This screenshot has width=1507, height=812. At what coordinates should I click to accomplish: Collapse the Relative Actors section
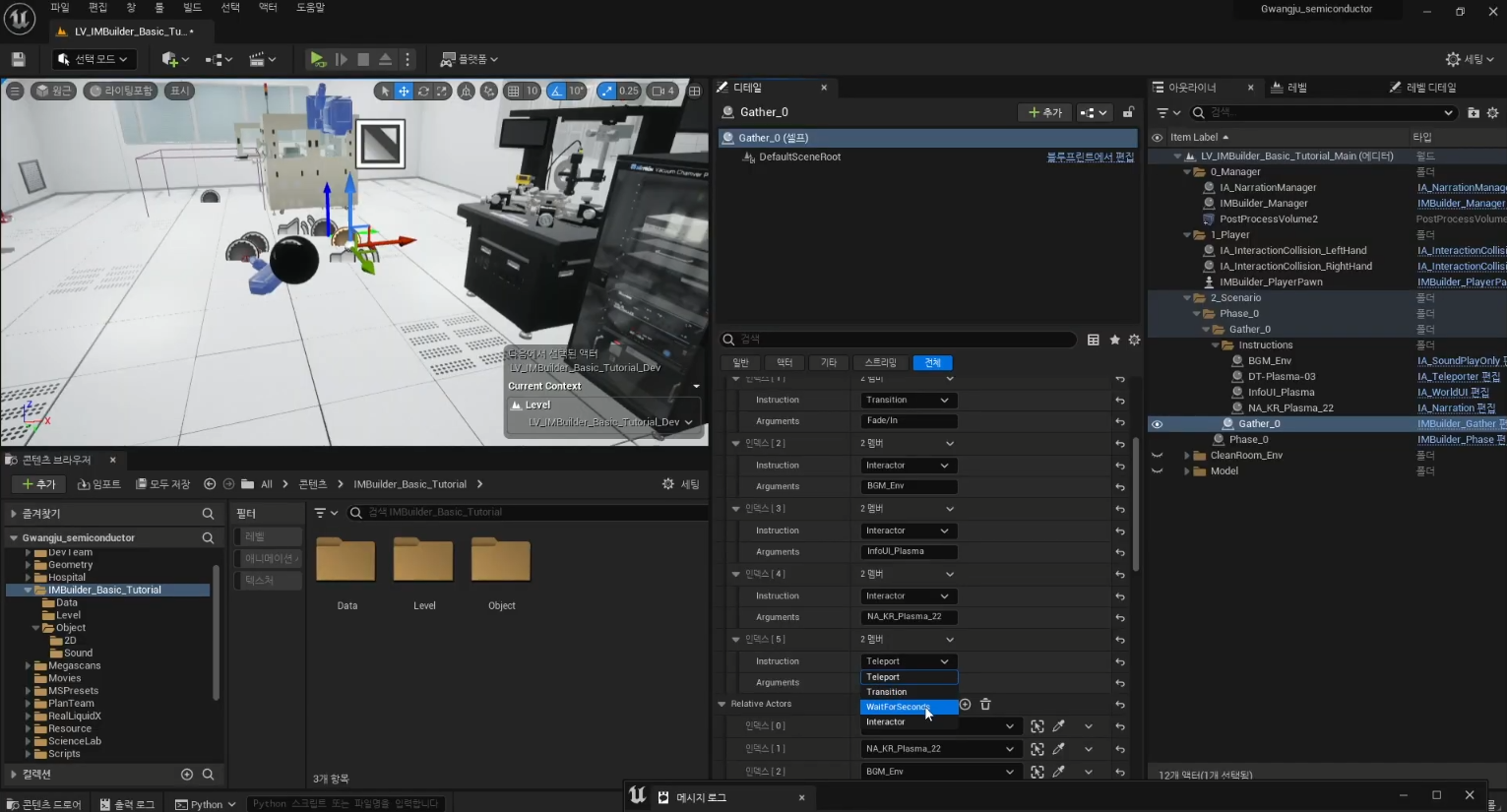[722, 704]
